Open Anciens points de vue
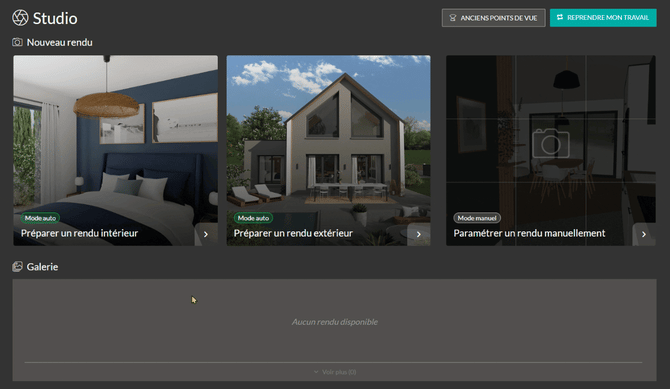Image resolution: width=670 pixels, height=389 pixels. pos(494,18)
